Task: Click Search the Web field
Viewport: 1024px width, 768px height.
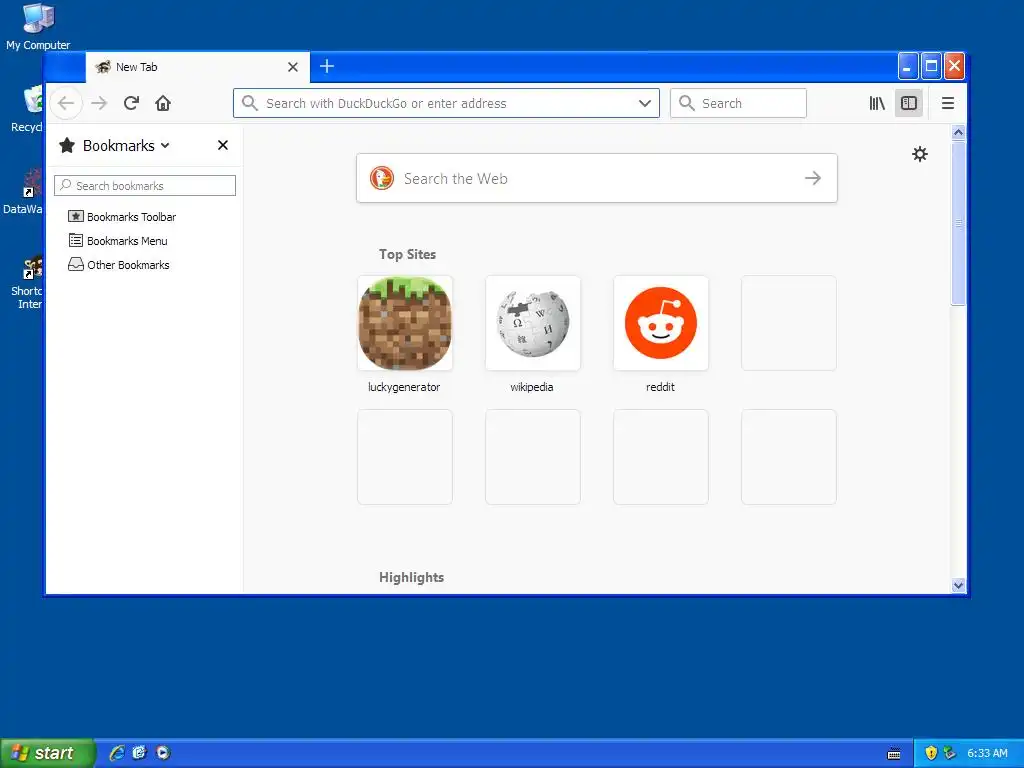Action: pyautogui.click(x=597, y=178)
